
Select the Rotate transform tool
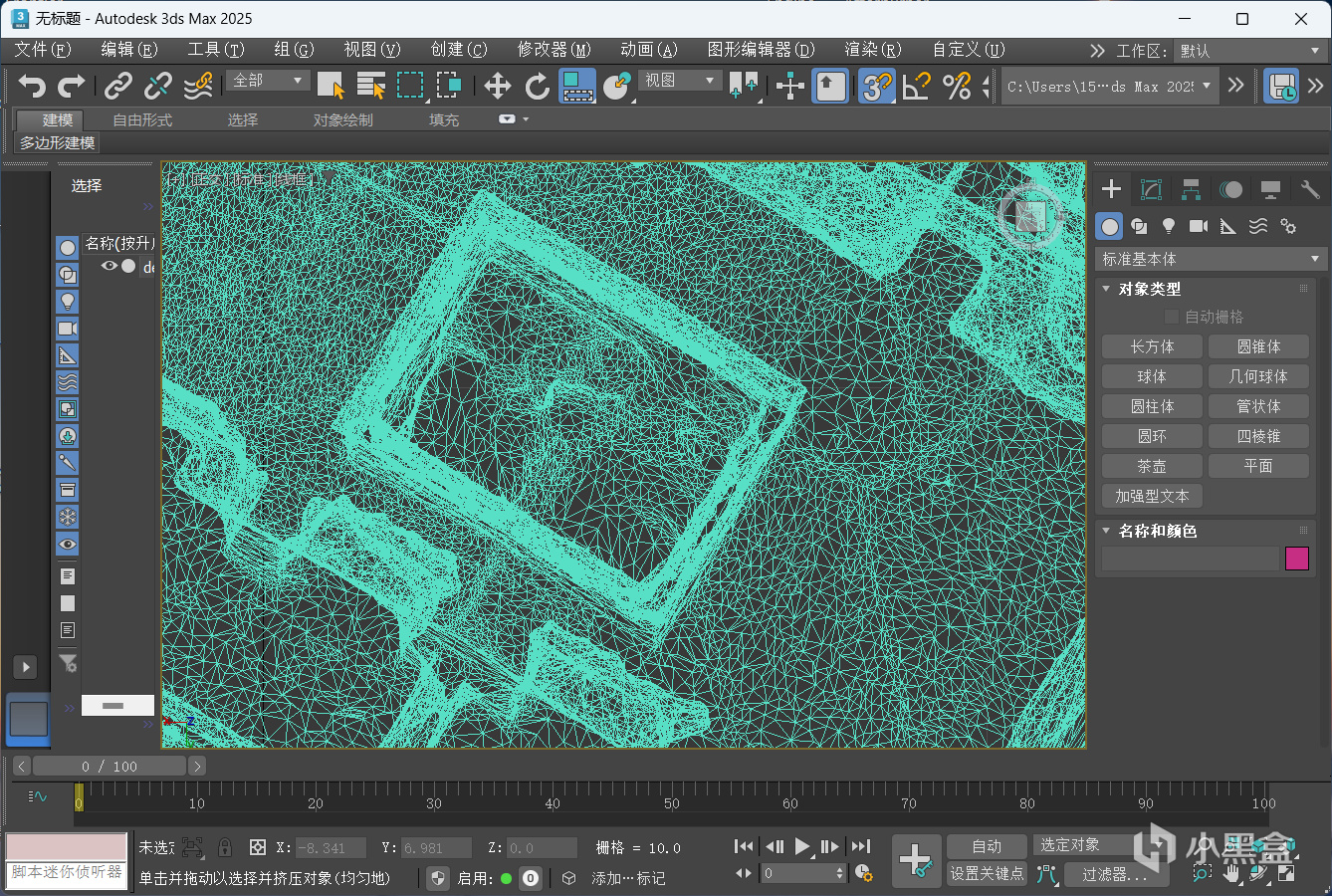[x=538, y=87]
